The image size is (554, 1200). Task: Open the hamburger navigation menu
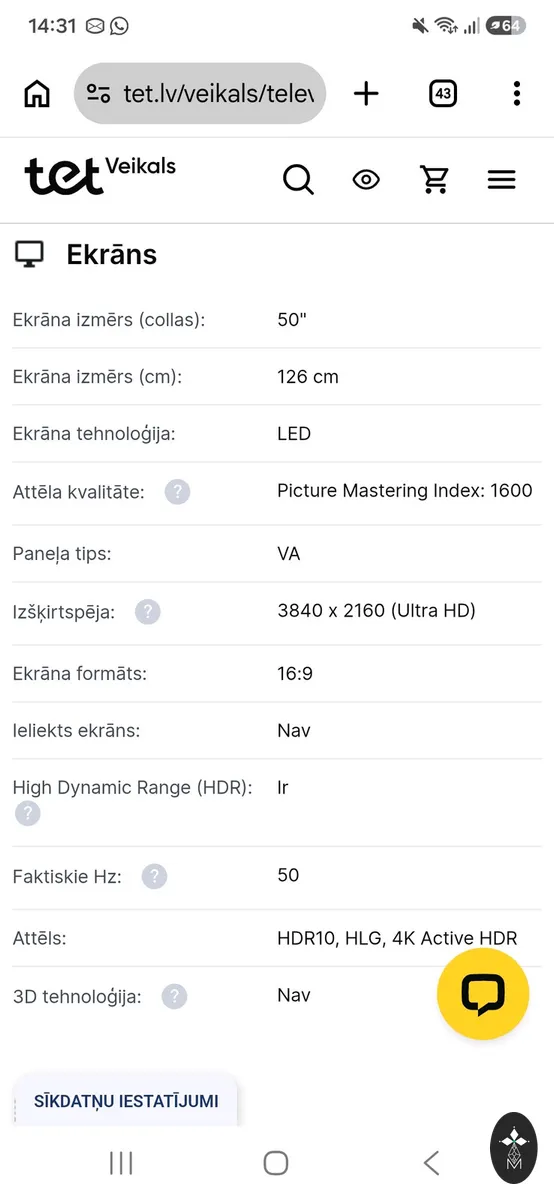point(501,180)
